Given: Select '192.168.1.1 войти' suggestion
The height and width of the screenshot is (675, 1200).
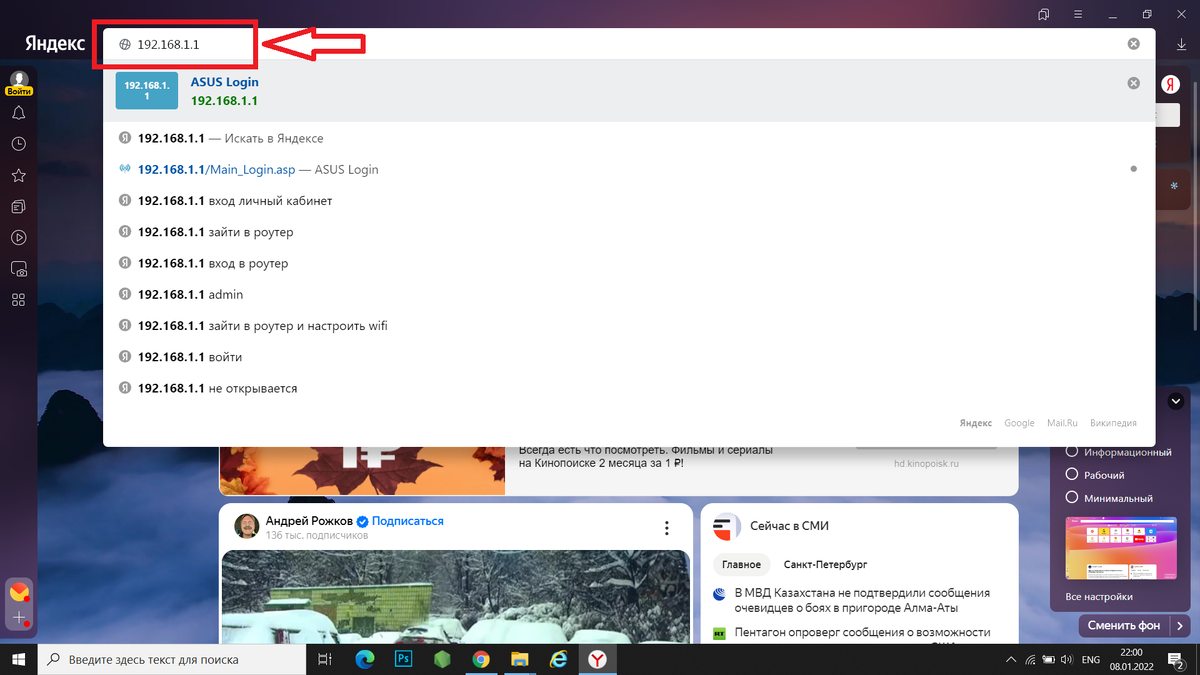Looking at the screenshot, I should click(629, 357).
